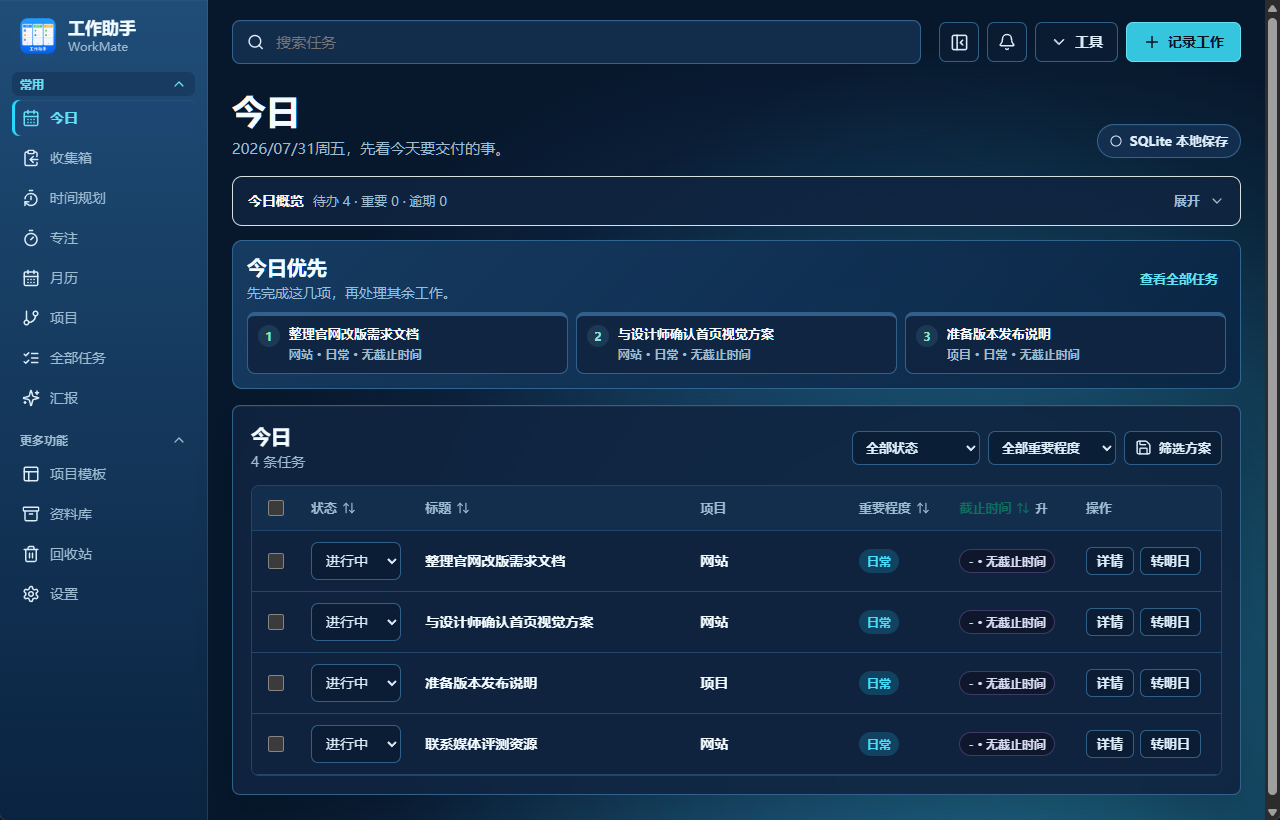Click the 无截止时间 pill in 整理官网改版需求文档 row
Image resolution: width=1280 pixels, height=820 pixels.
[1007, 561]
